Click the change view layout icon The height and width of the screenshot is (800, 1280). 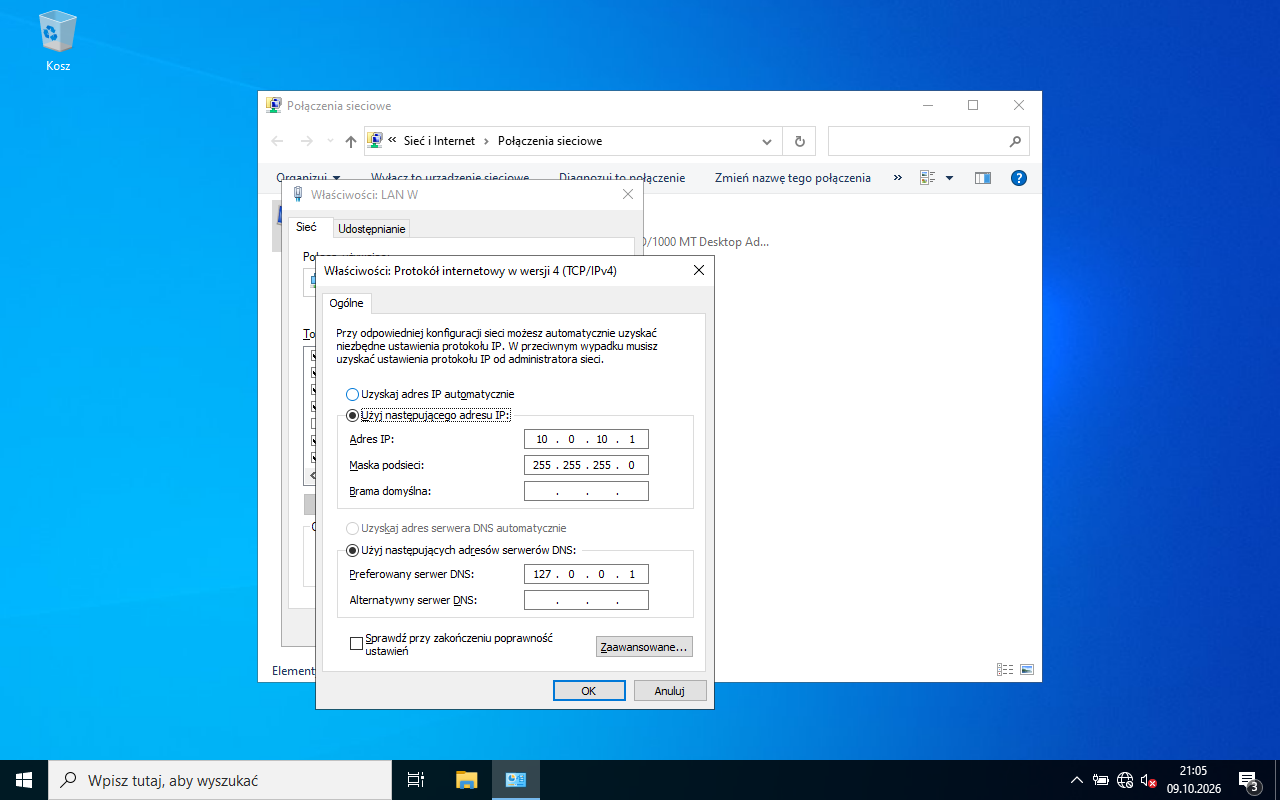pos(927,178)
